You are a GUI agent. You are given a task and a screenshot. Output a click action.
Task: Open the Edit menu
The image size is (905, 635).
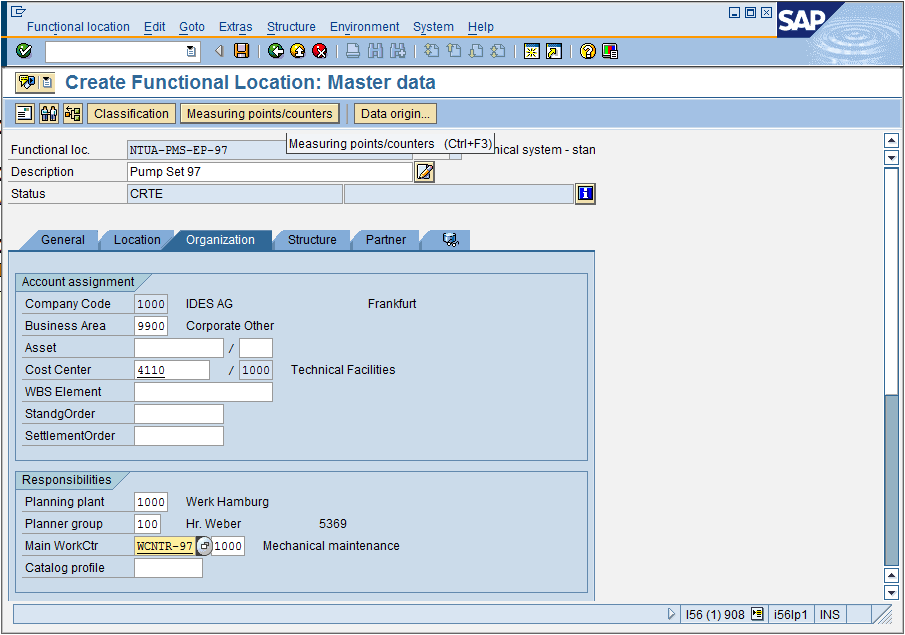[154, 27]
